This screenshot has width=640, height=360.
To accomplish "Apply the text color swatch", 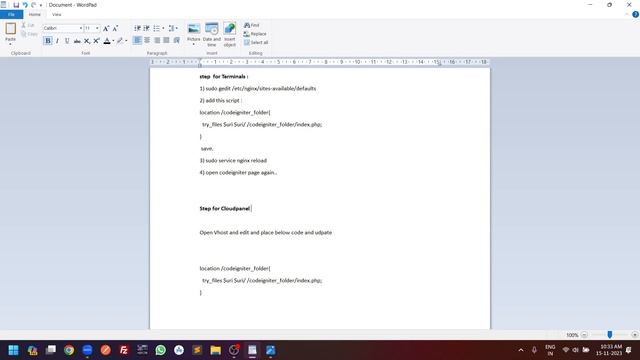I will coord(107,41).
